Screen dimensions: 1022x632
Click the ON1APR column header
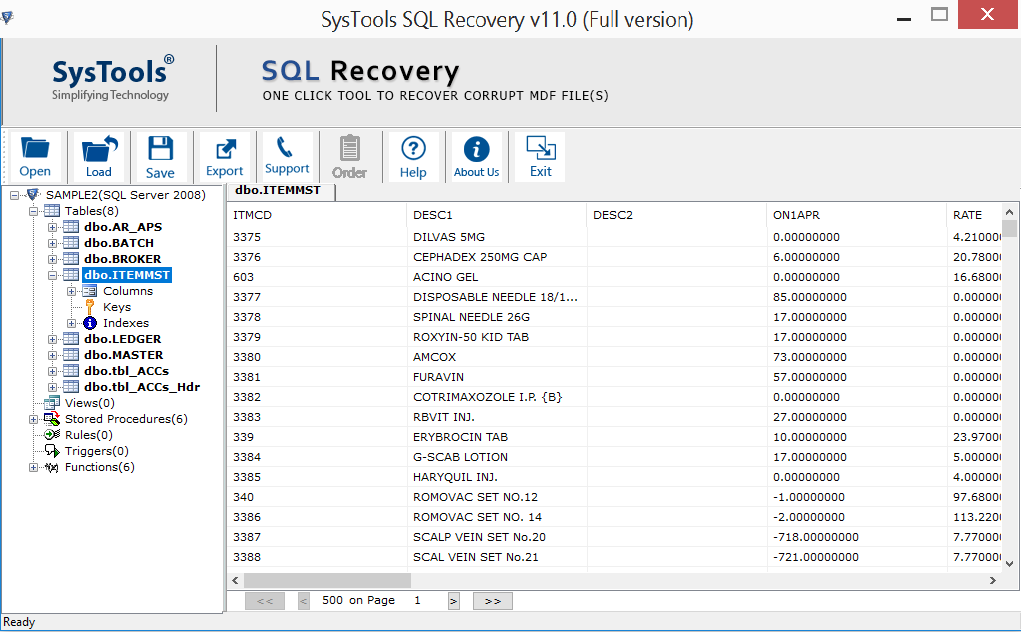[856, 215]
